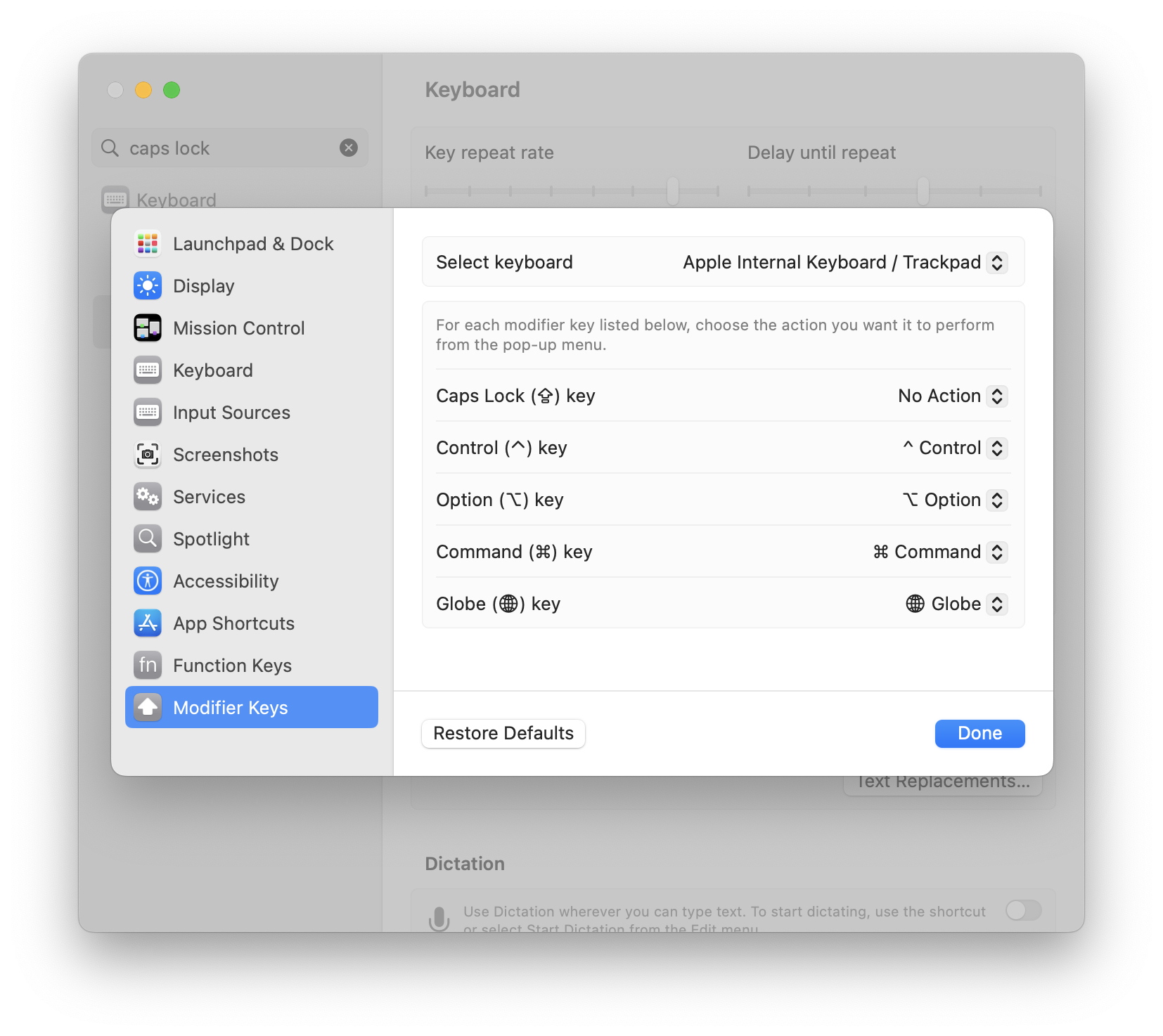
Task: Click the caps lock search field
Action: tap(230, 148)
